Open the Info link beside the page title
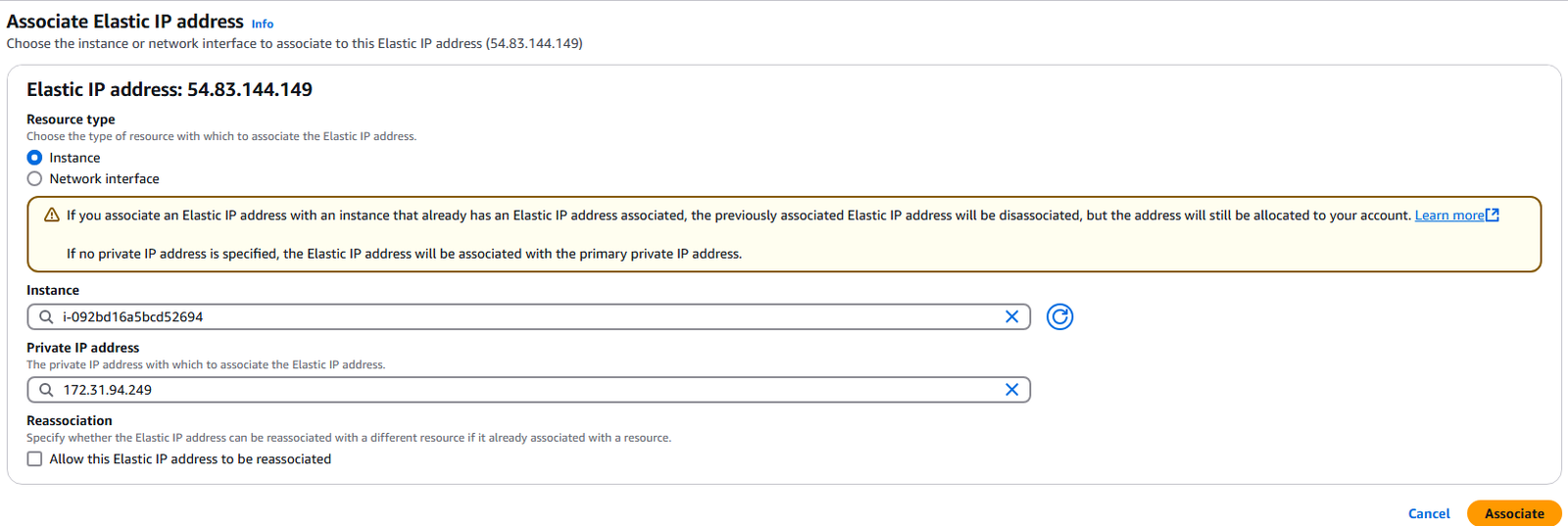Image resolution: width=1568 pixels, height=526 pixels. [x=263, y=24]
